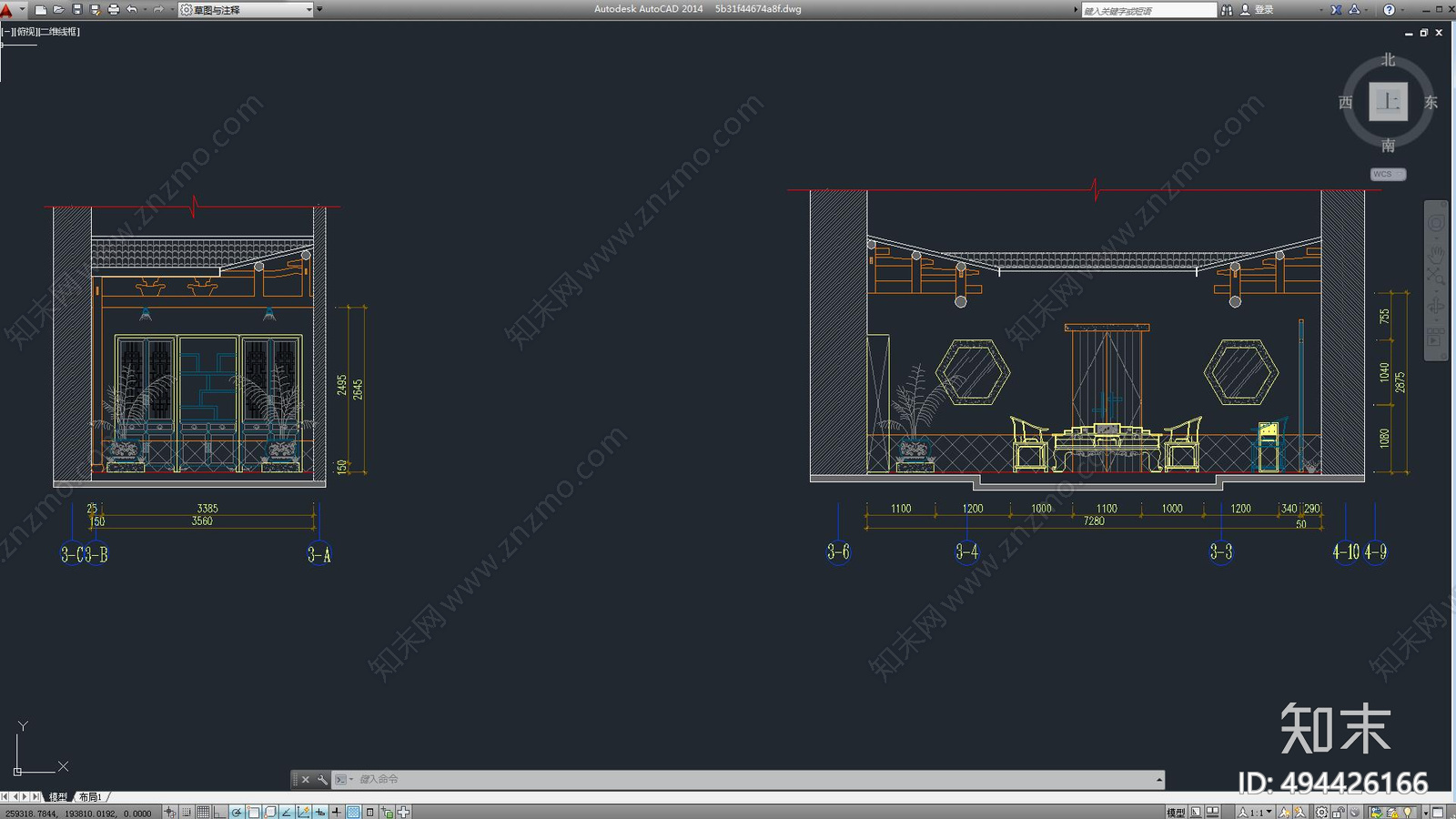
Task: Toggle Snap Mode in status bar
Action: (187, 812)
